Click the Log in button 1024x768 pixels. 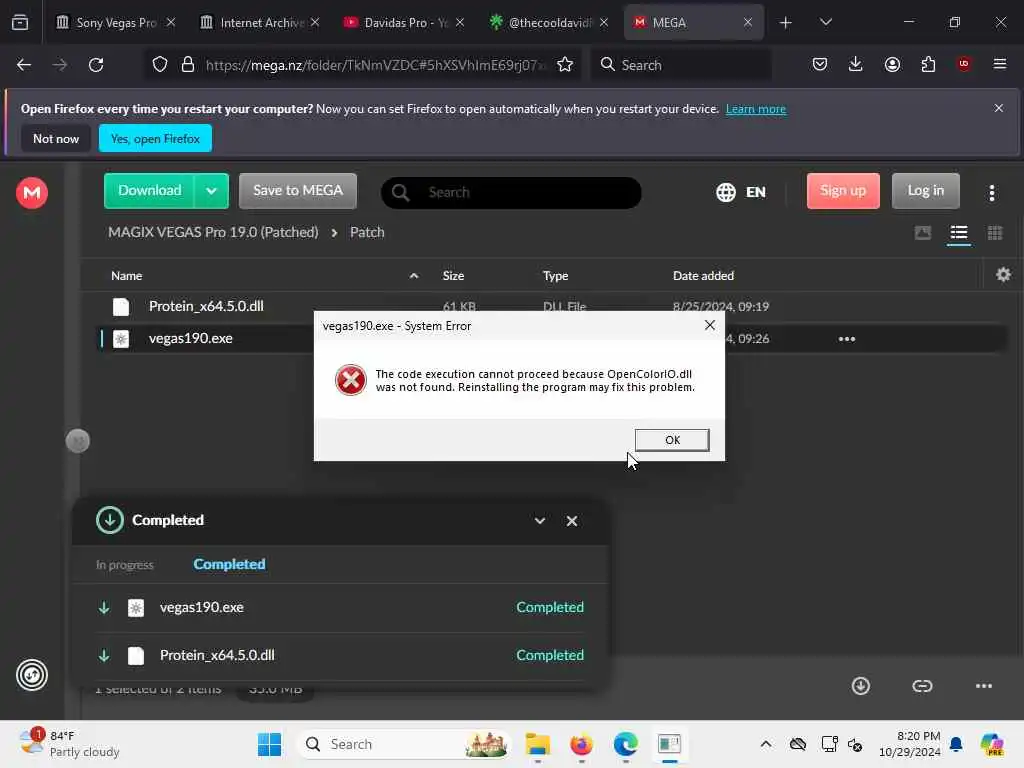925,191
